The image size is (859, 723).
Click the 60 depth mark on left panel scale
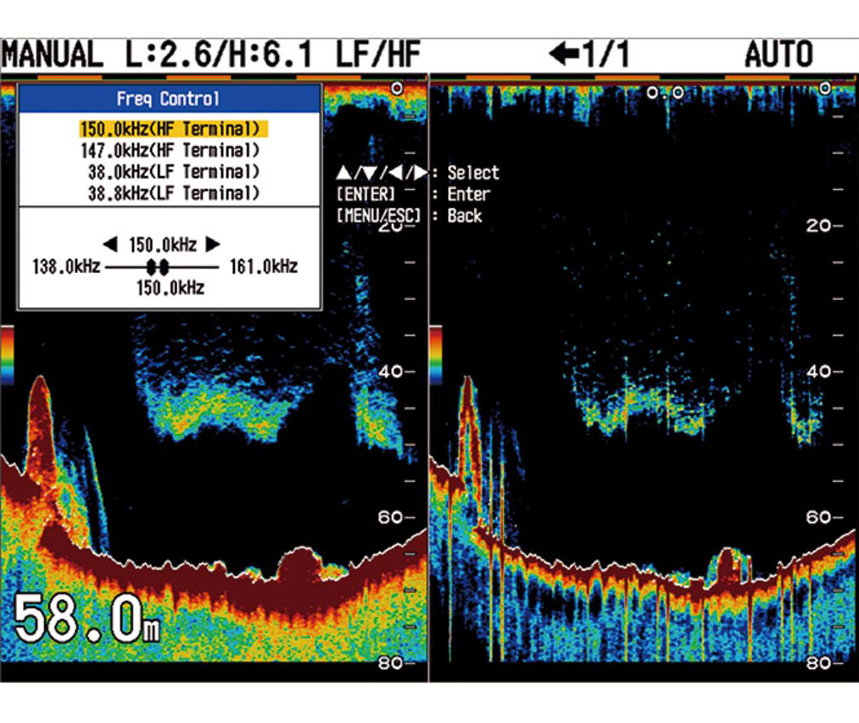click(391, 517)
